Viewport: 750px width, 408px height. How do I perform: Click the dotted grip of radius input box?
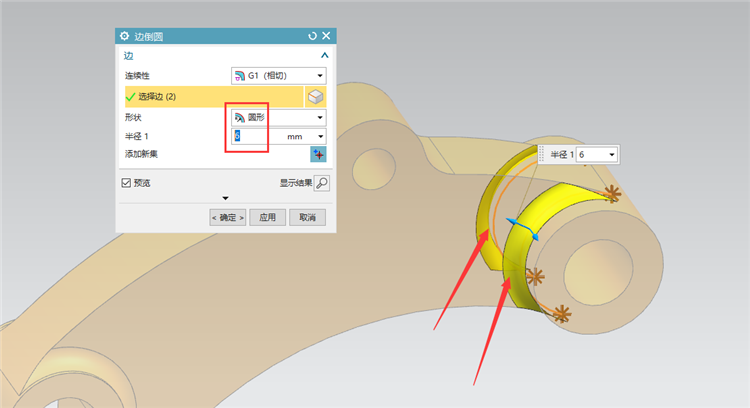(x=541, y=154)
